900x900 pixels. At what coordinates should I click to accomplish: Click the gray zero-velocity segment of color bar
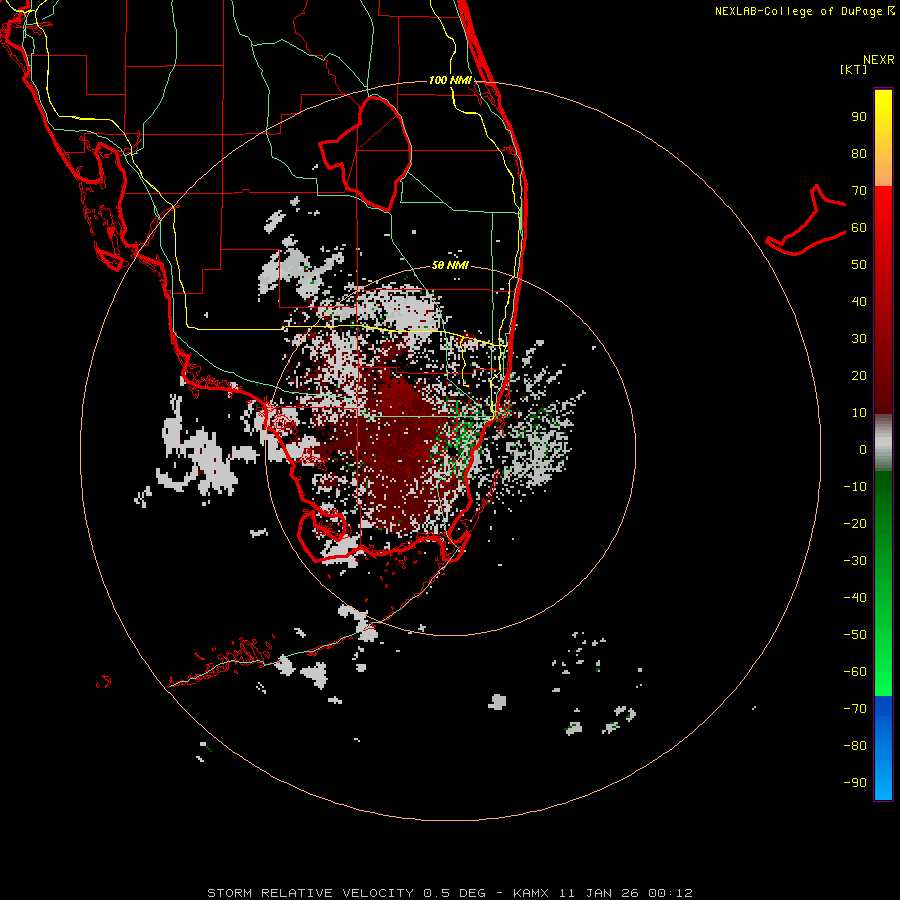(883, 443)
